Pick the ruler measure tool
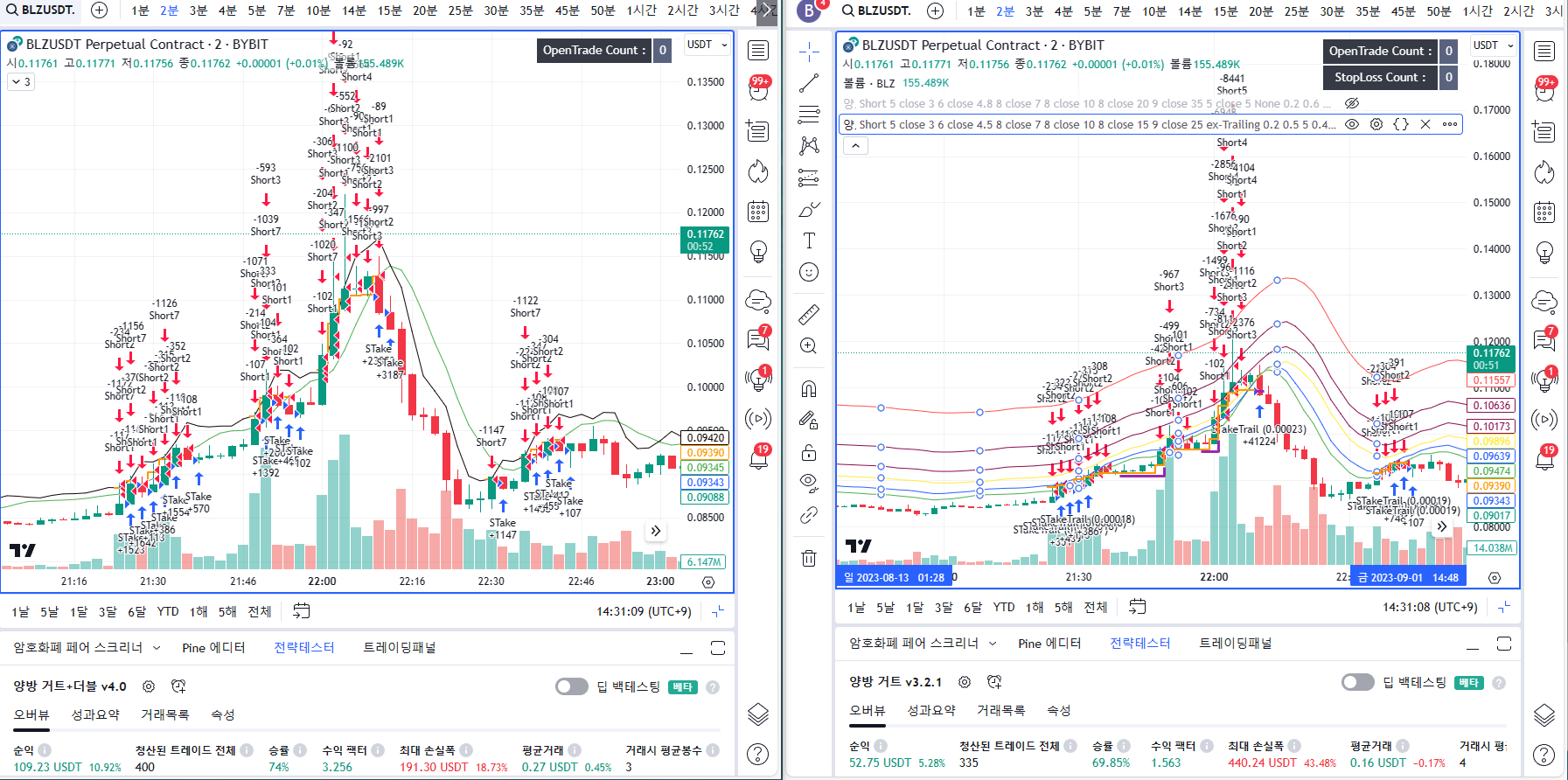 point(809,314)
